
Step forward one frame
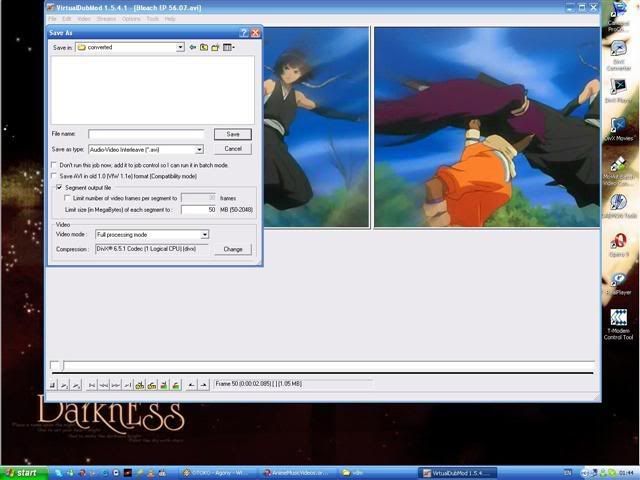(116, 384)
